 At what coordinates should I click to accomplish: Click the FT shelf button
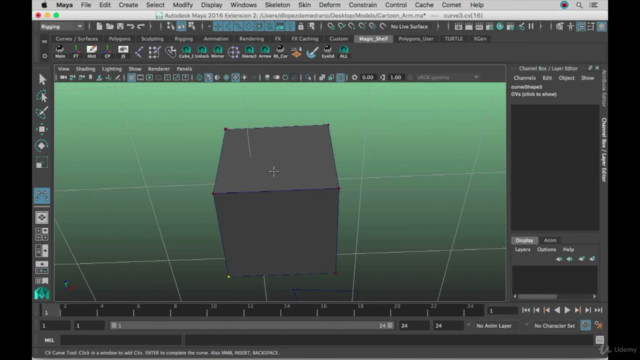(76, 52)
